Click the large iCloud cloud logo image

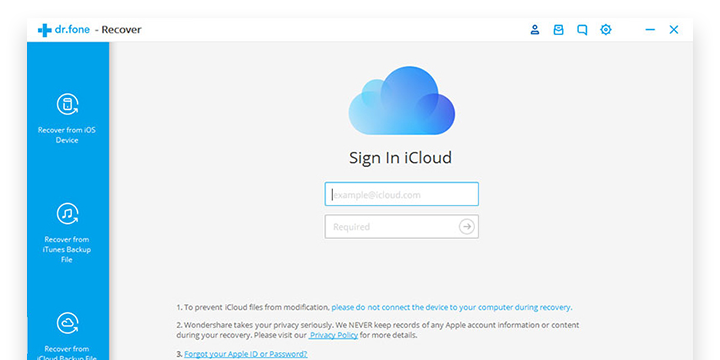click(401, 101)
